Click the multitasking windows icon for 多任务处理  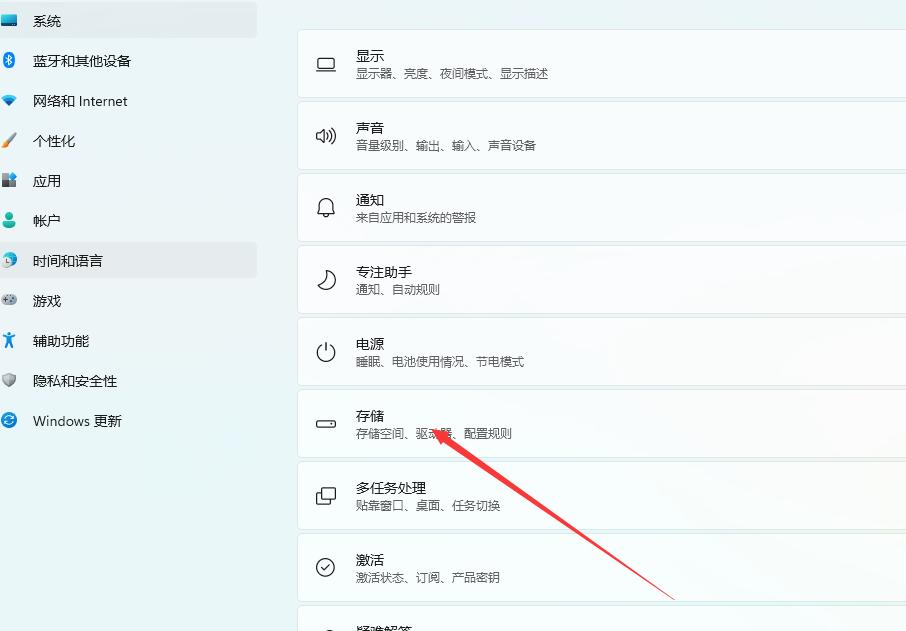(x=325, y=495)
